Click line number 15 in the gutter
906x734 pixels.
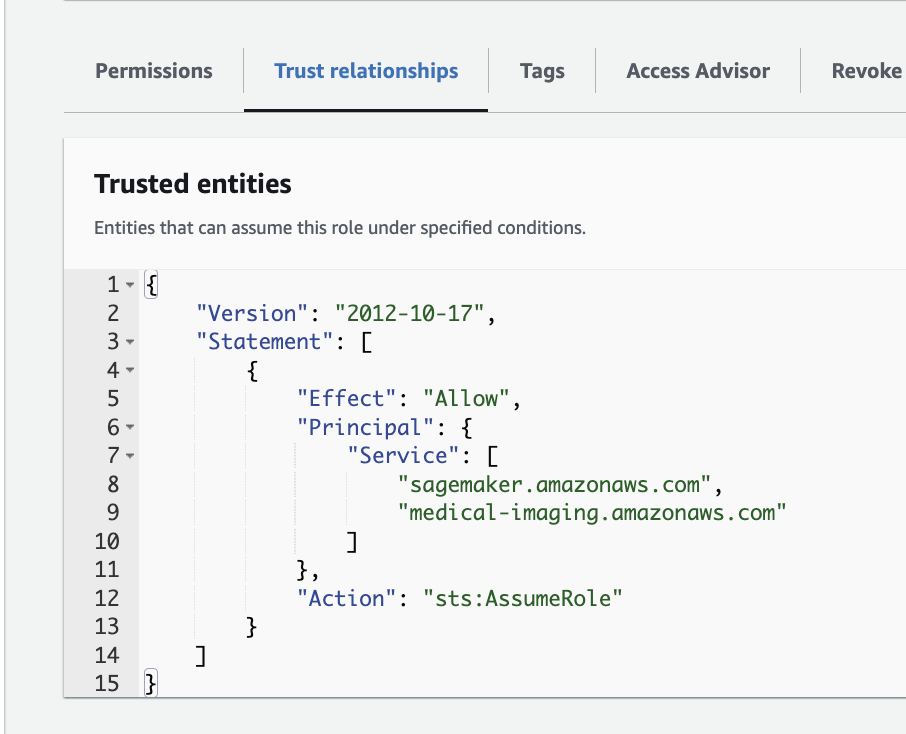107,684
